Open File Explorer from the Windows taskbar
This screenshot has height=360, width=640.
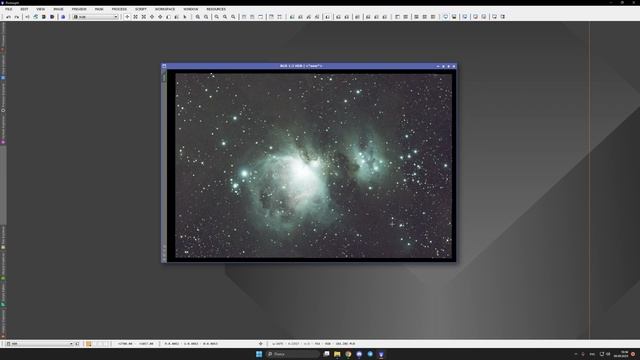[x=337, y=354]
